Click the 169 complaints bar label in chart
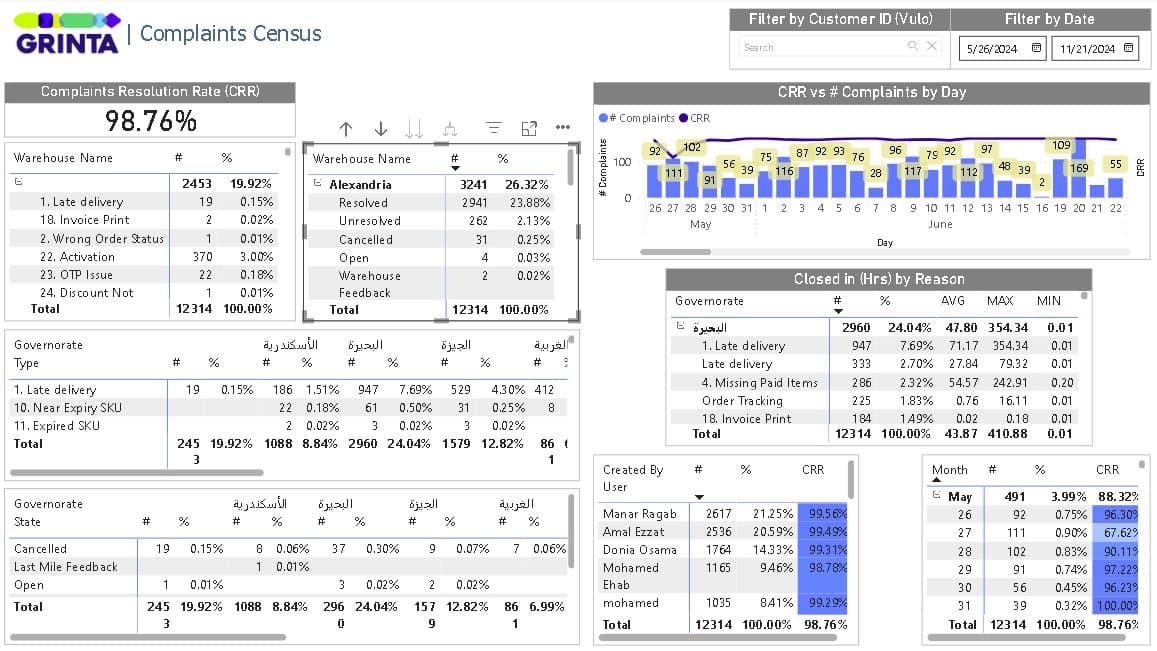1157x651 pixels. [1079, 168]
